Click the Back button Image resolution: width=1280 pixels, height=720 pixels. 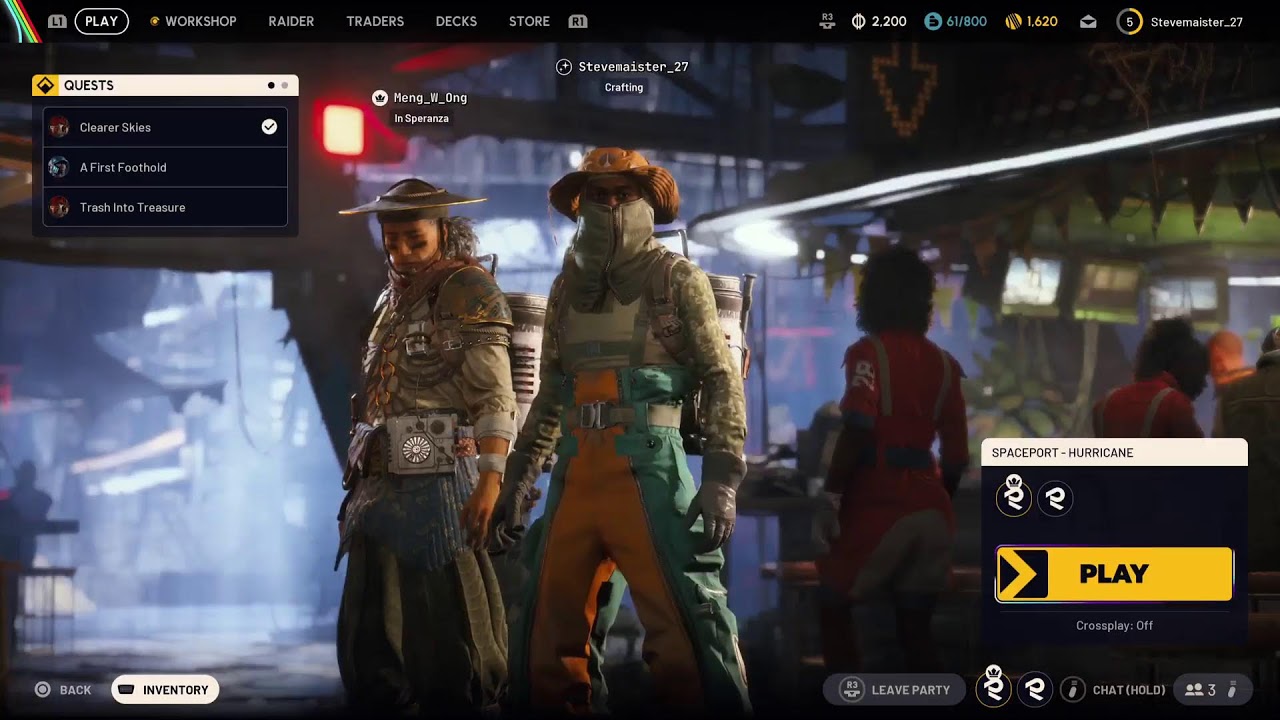click(75, 690)
